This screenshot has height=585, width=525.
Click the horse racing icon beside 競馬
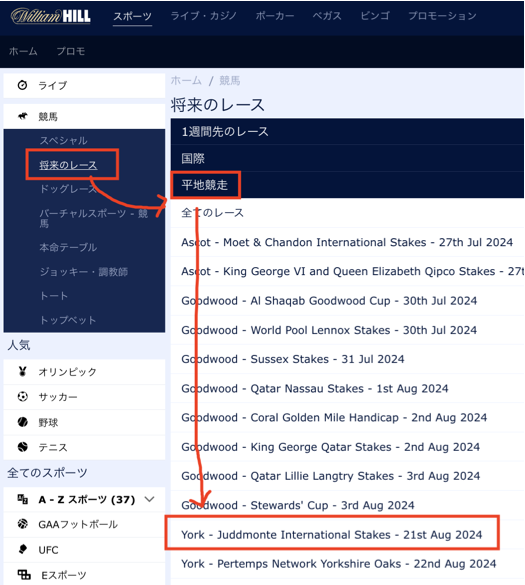tap(23, 116)
